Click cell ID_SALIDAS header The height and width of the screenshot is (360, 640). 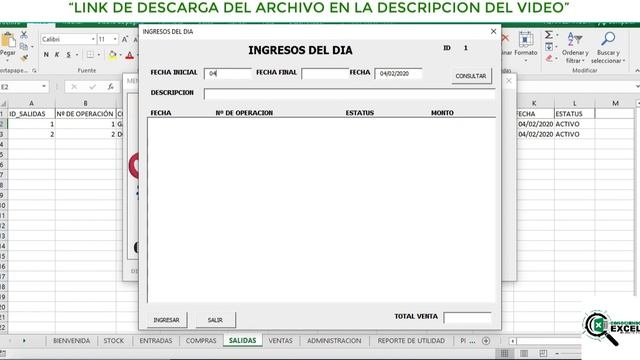(x=31, y=113)
